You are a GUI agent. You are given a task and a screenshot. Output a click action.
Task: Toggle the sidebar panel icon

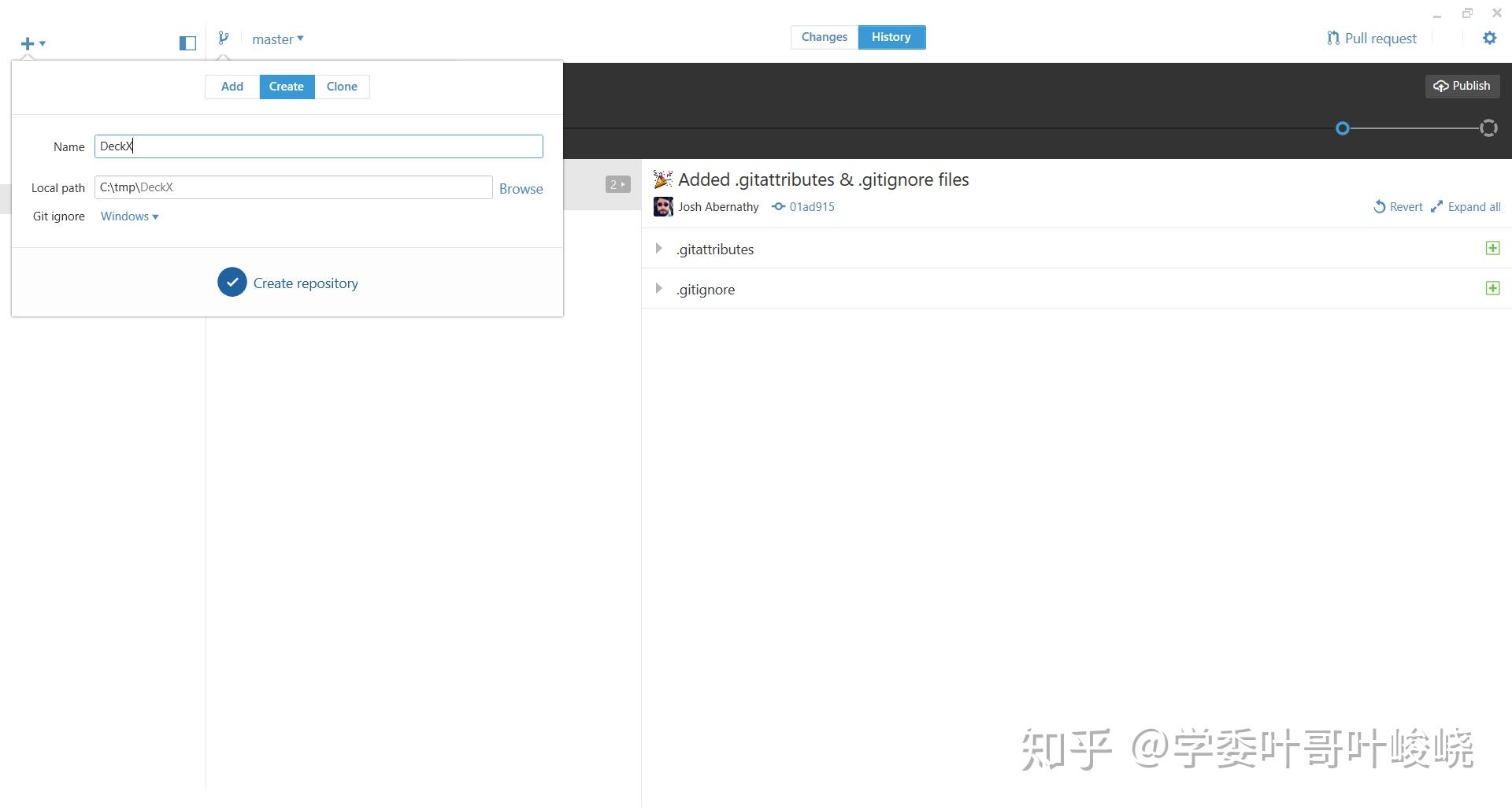point(187,43)
